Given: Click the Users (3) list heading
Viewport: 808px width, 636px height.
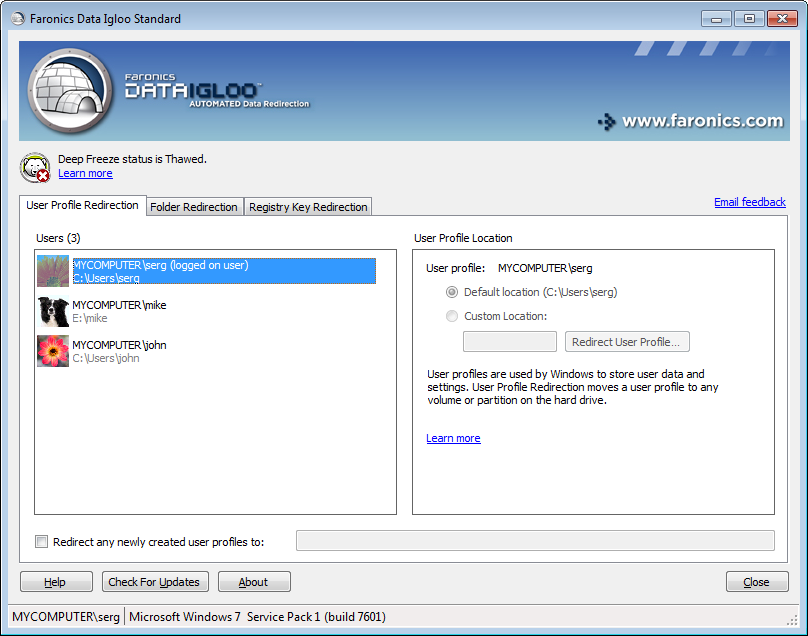Looking at the screenshot, I should [58, 238].
